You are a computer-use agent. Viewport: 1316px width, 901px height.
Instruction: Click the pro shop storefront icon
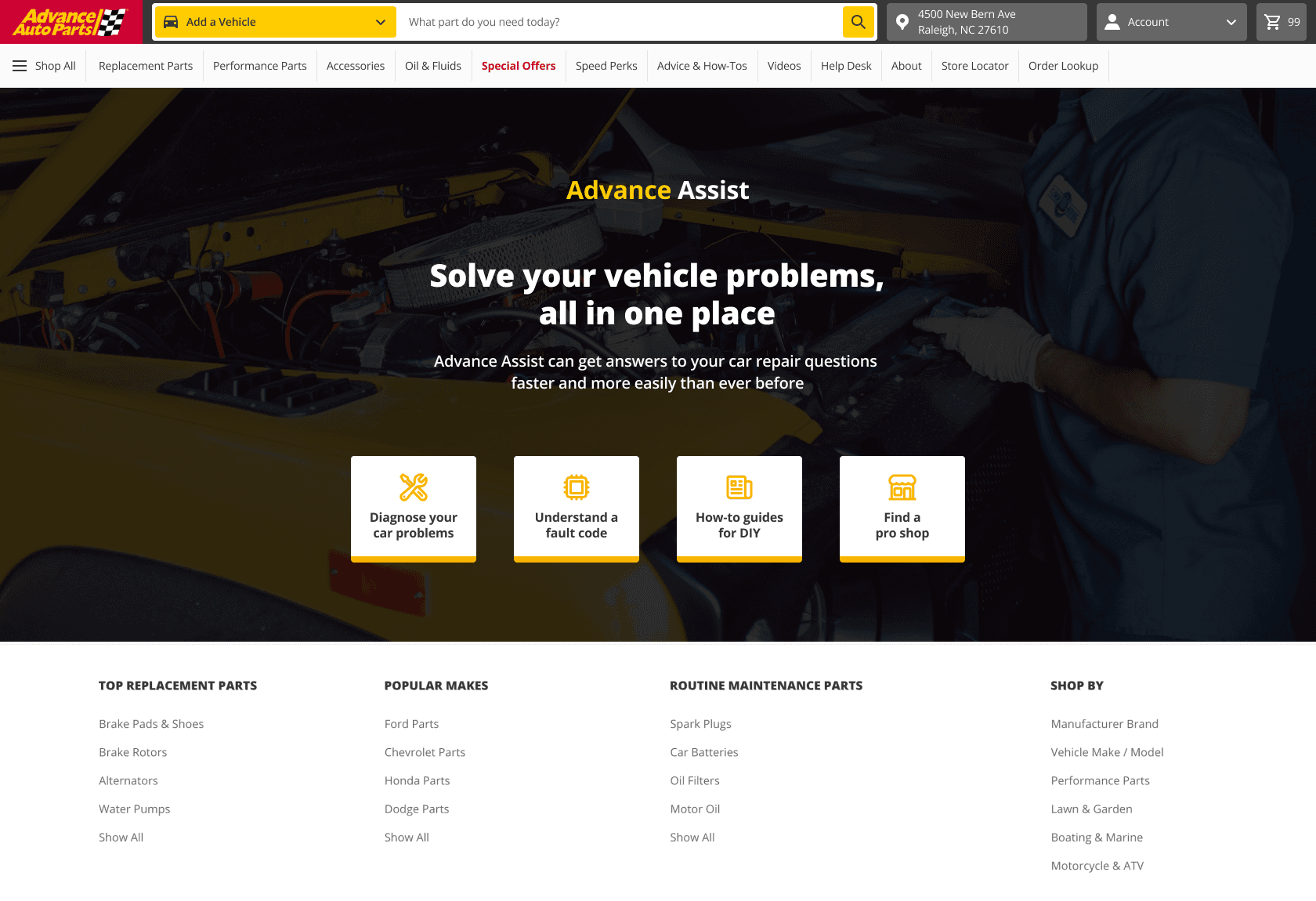coord(902,487)
